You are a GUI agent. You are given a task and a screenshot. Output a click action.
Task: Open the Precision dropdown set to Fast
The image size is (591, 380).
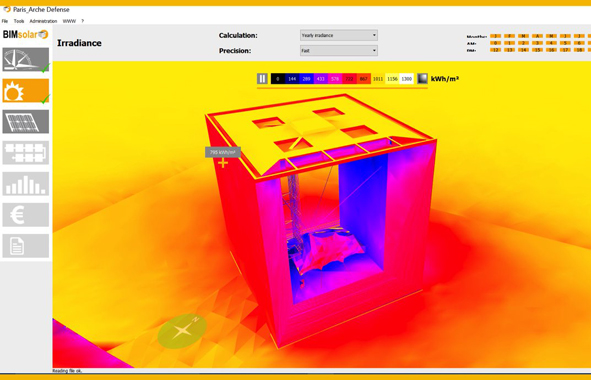tap(339, 51)
